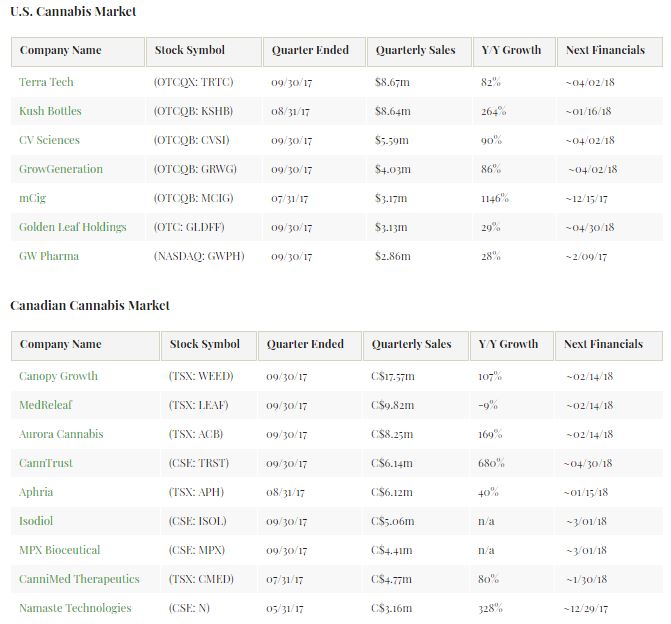Open the Terra Tech company link
Screen dimensions: 671x624
click(46, 82)
